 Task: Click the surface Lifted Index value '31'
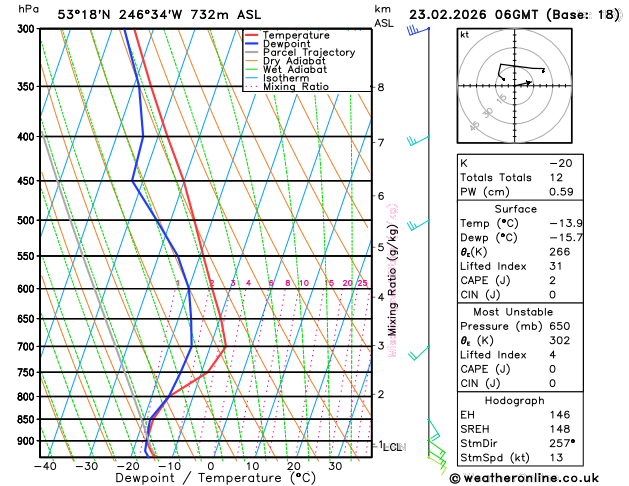556,266
